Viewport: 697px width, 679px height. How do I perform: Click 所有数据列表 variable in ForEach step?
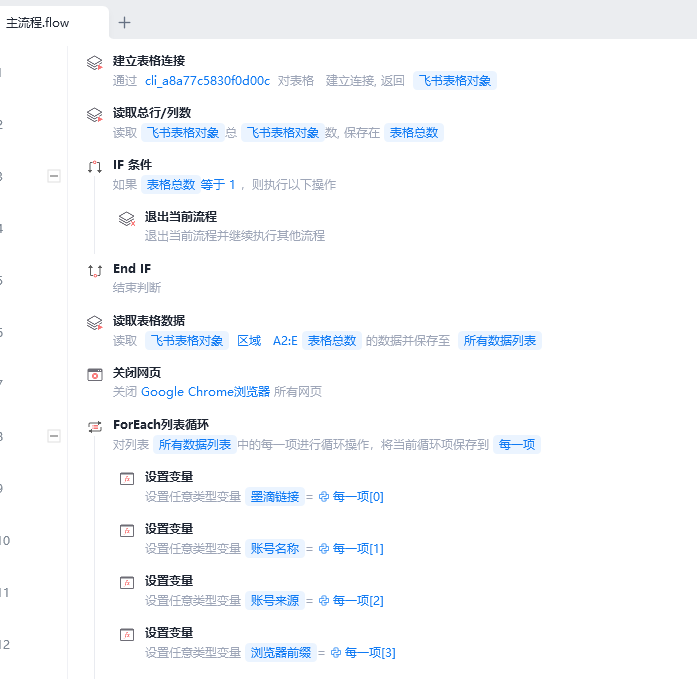(x=195, y=445)
